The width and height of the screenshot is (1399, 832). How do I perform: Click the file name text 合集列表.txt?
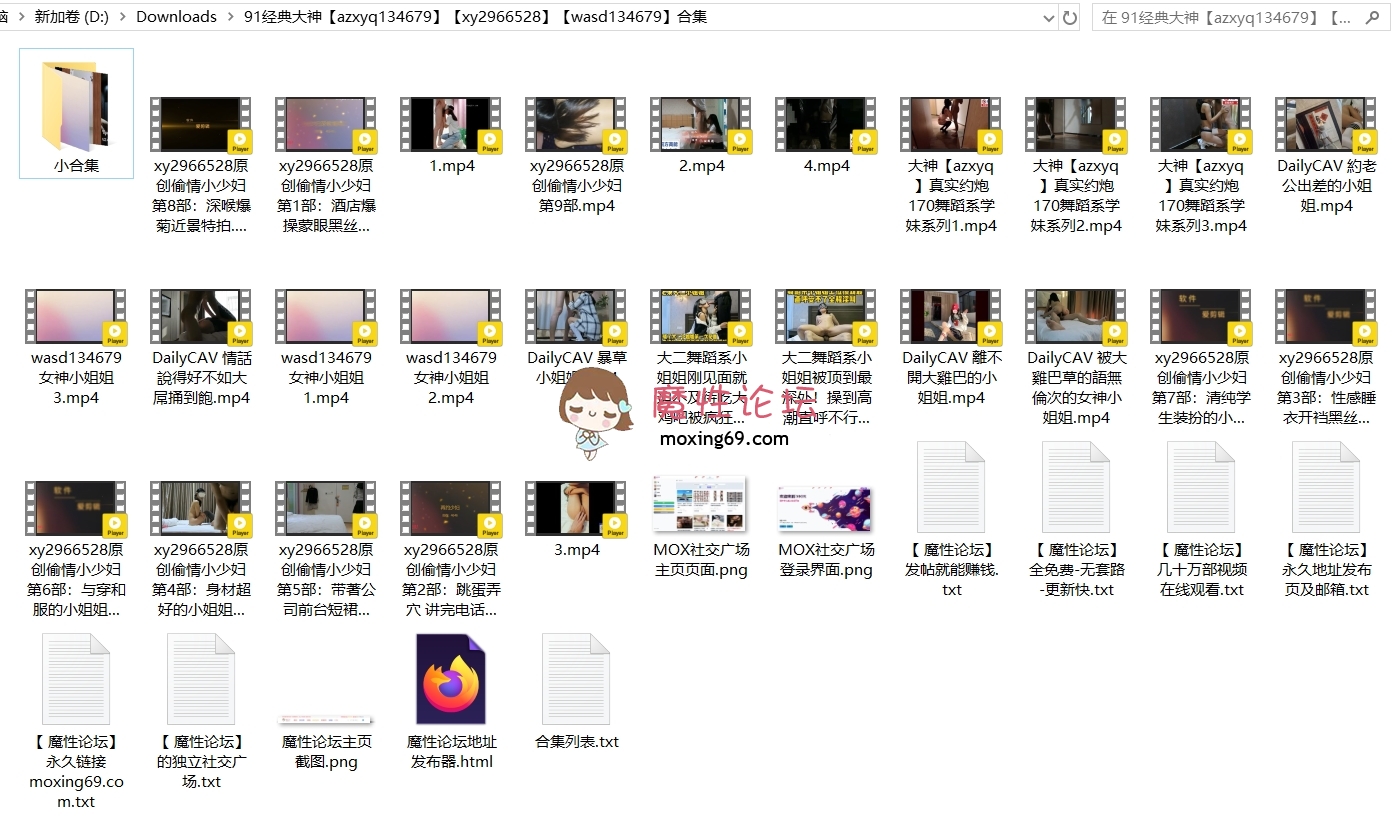(577, 742)
